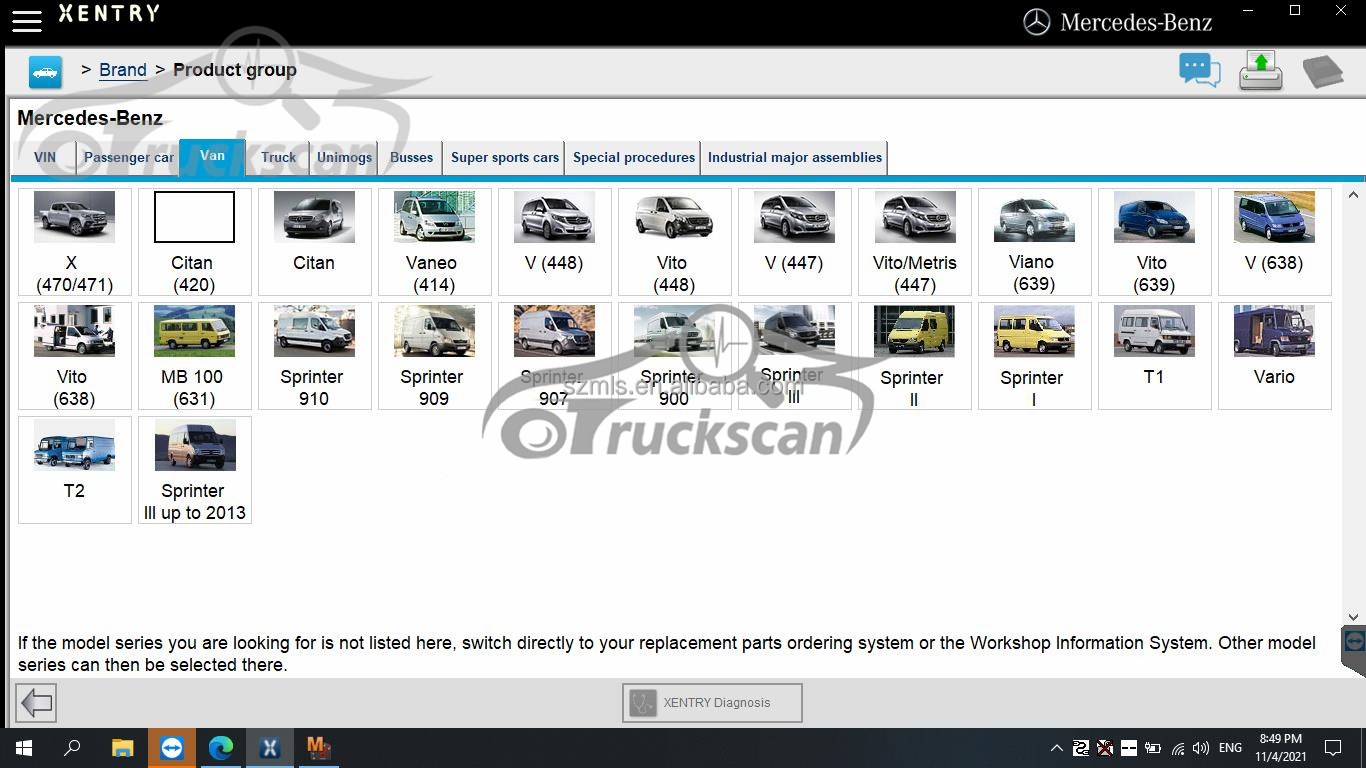Open the XENTRY hamburger menu

click(x=27, y=20)
